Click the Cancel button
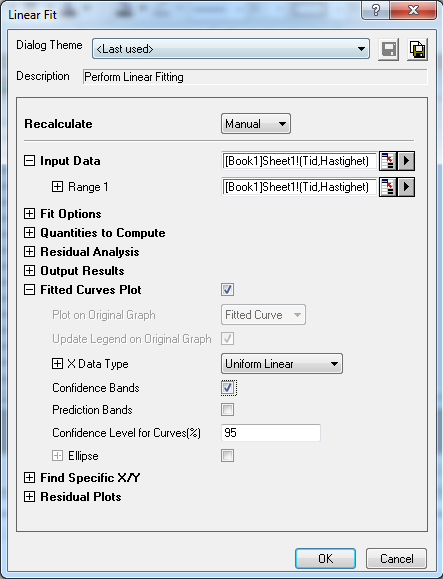 (x=396, y=558)
